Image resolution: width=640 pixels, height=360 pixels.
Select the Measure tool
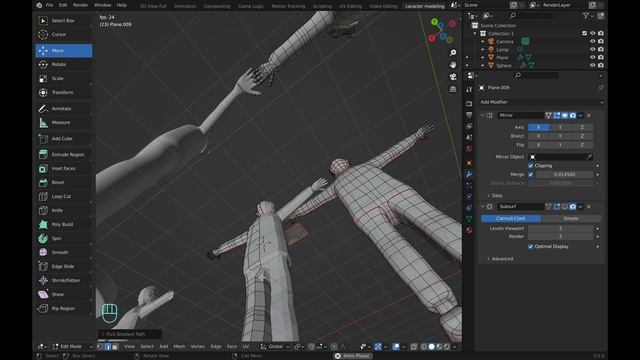coord(64,122)
